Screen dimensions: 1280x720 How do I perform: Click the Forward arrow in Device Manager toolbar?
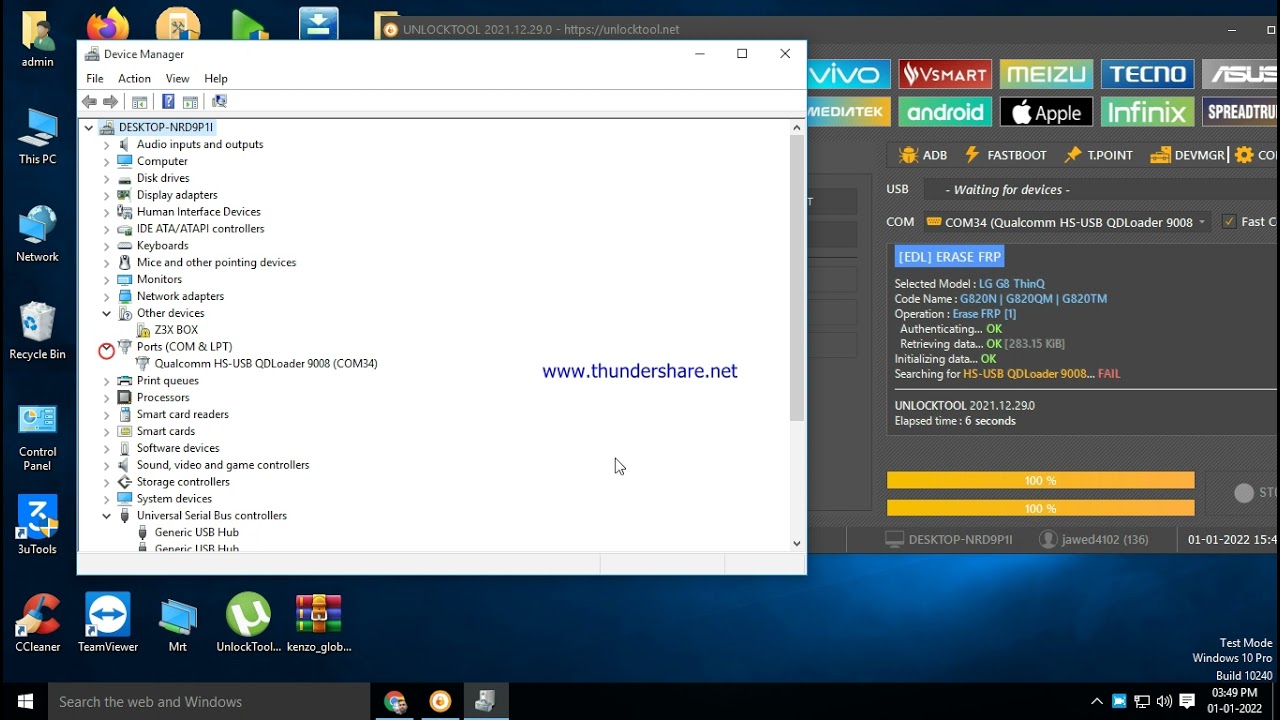[x=111, y=101]
